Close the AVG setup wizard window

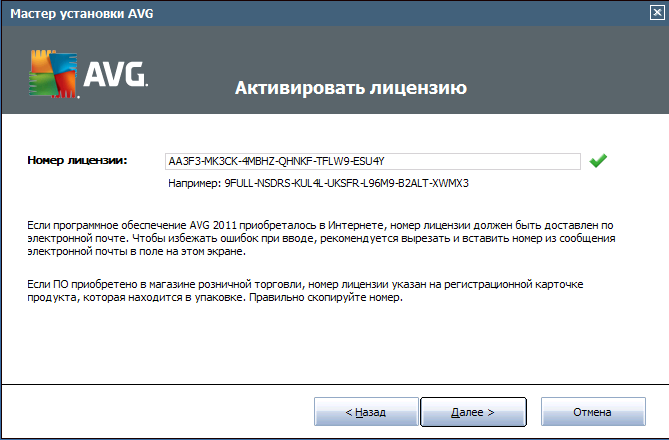pyautogui.click(x=657, y=13)
